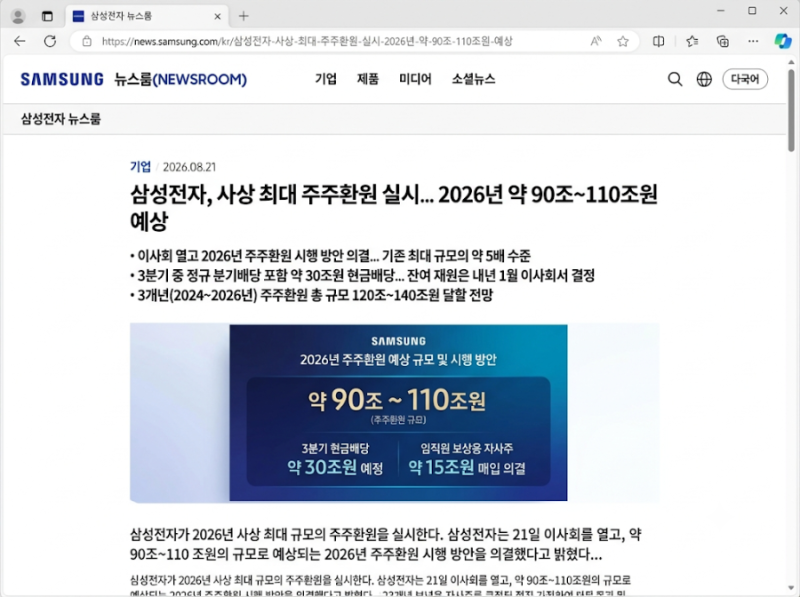Click the read aloud icon
This screenshot has width=800, height=597.
pos(595,41)
